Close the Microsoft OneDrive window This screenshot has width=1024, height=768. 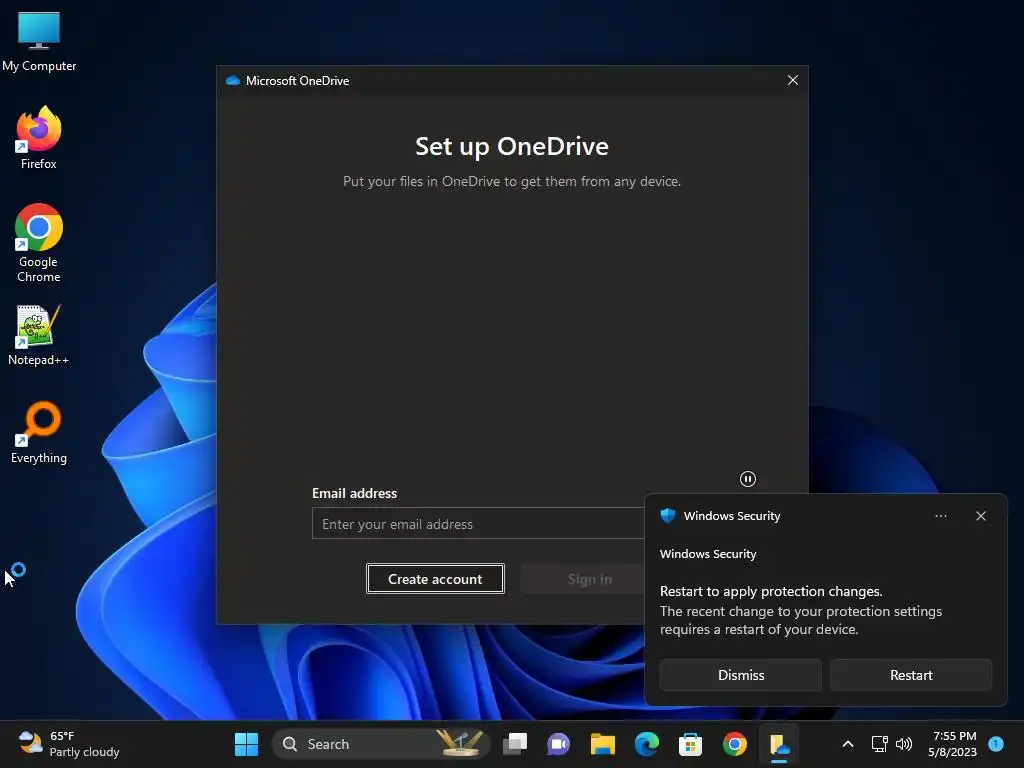(793, 80)
